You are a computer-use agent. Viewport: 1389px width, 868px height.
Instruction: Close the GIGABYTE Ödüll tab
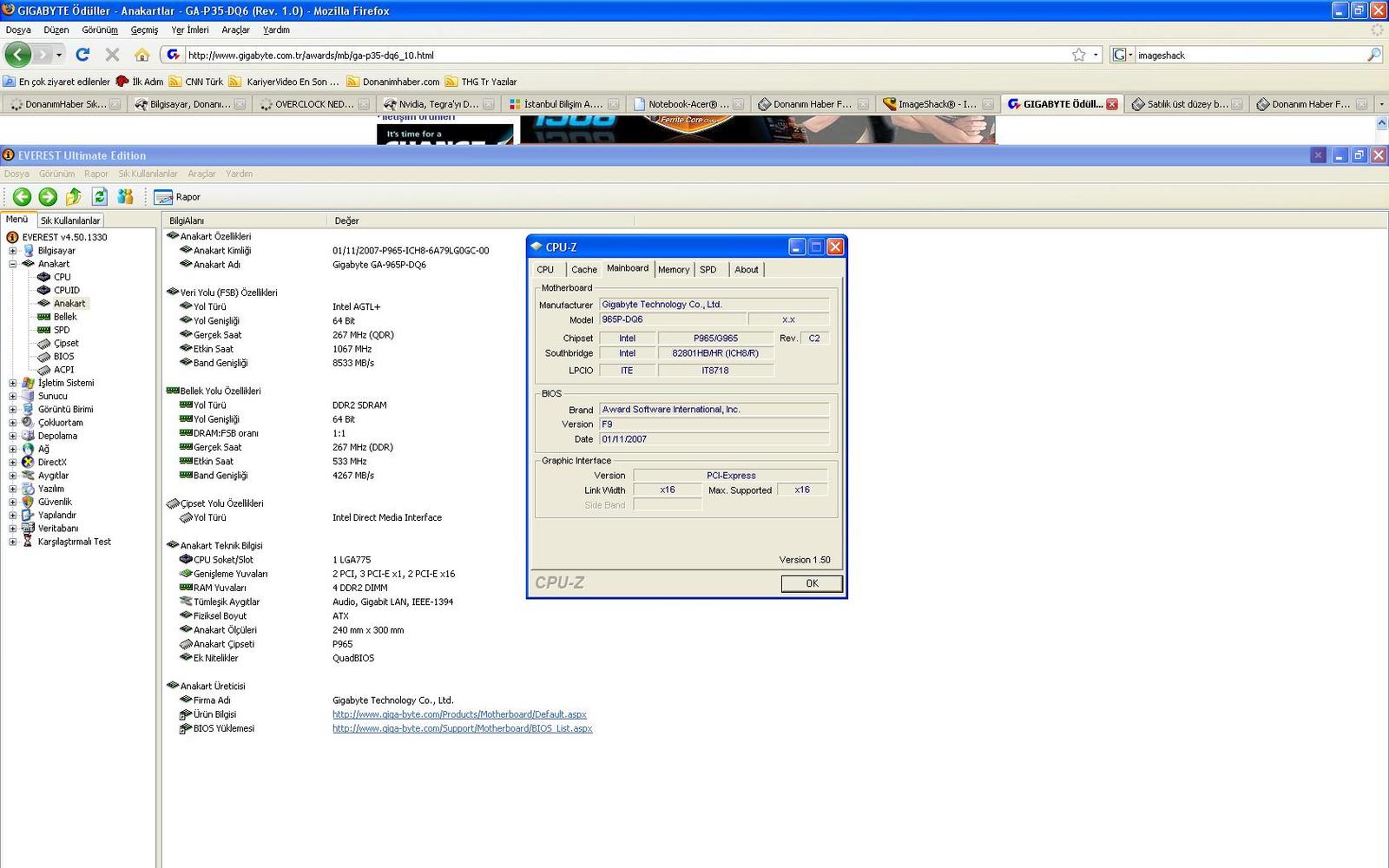pos(1112,104)
